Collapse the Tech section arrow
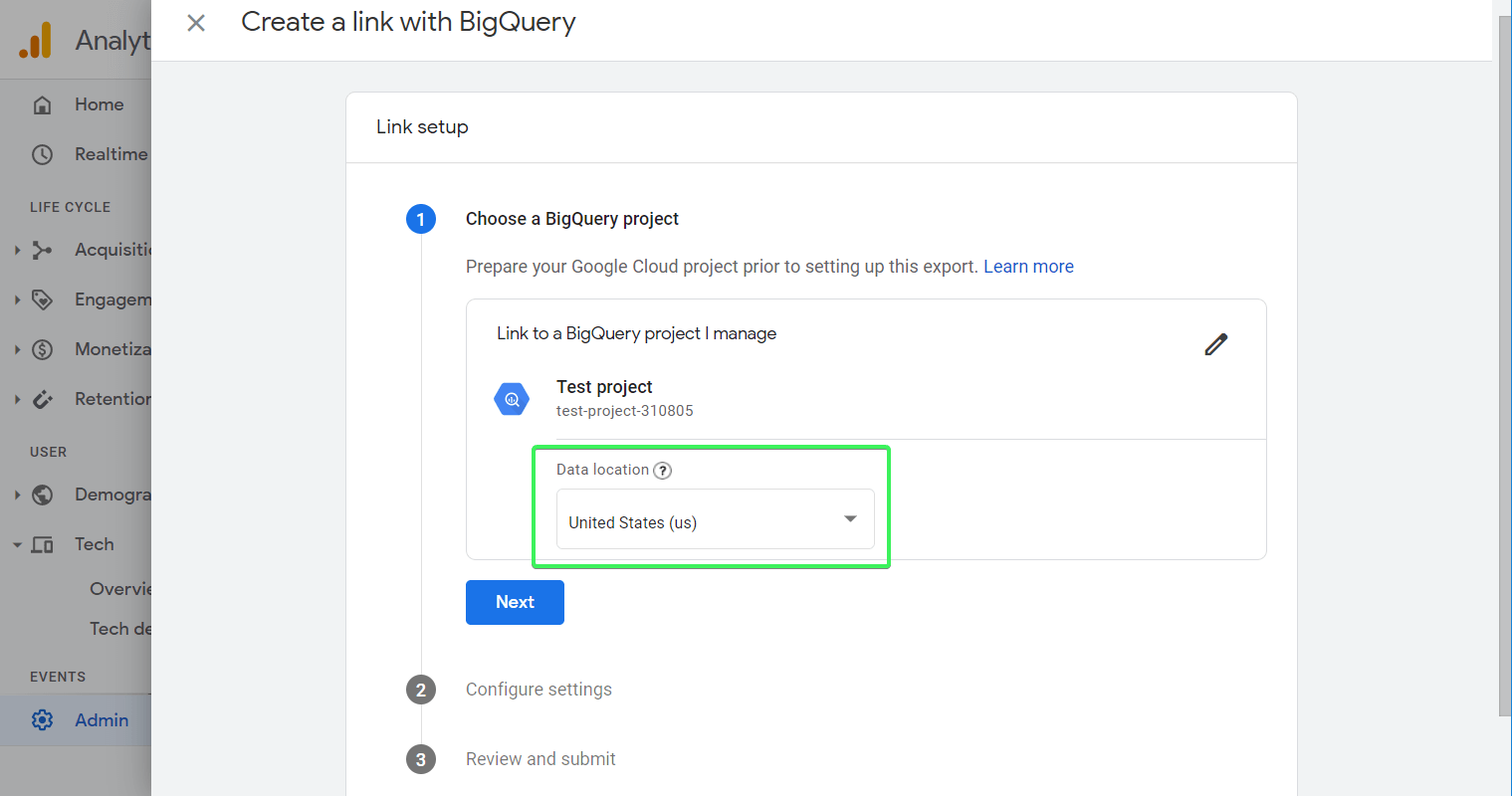The width and height of the screenshot is (1512, 796). [x=17, y=544]
